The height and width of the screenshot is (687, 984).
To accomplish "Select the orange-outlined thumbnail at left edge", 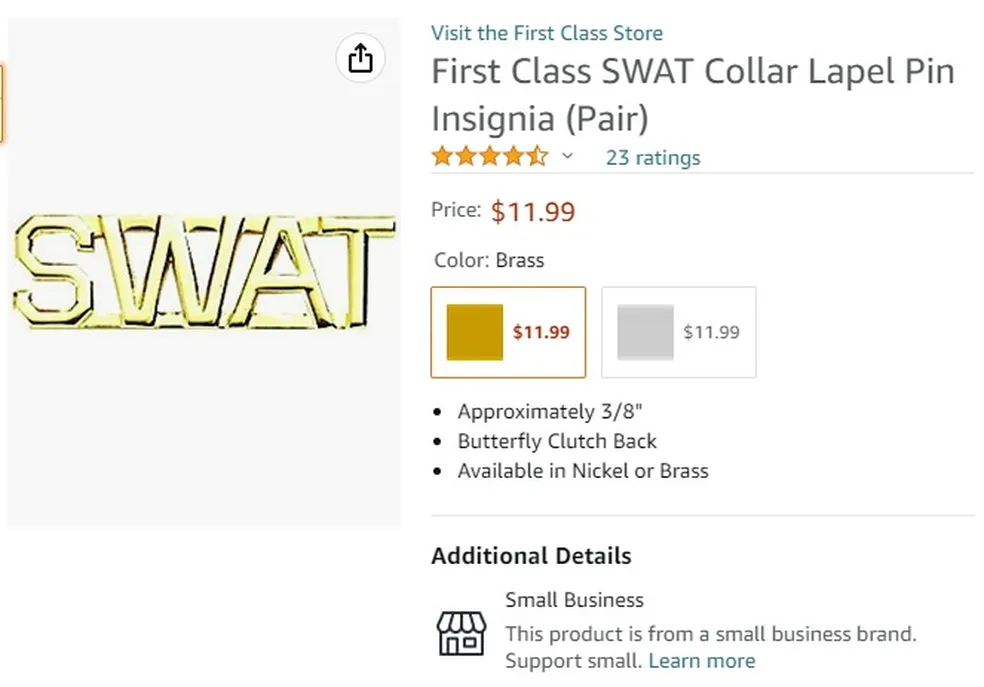I will tap(3, 103).
